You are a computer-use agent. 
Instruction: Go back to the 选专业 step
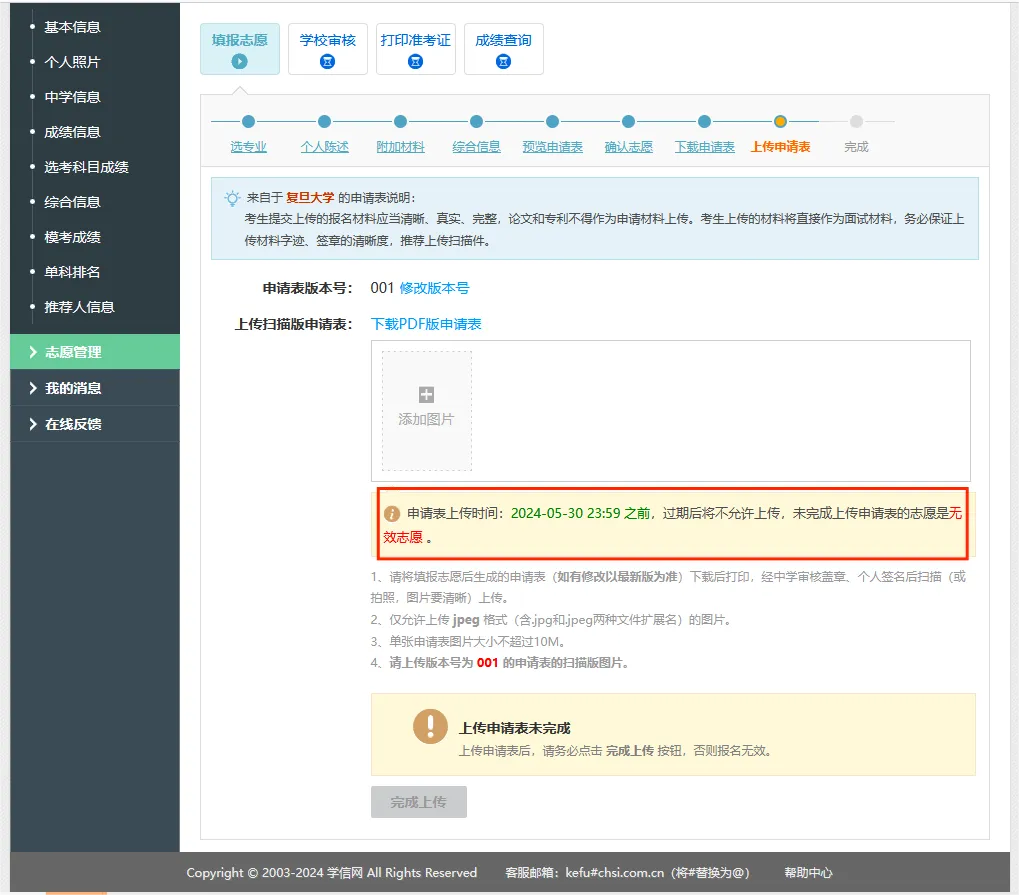pos(248,147)
